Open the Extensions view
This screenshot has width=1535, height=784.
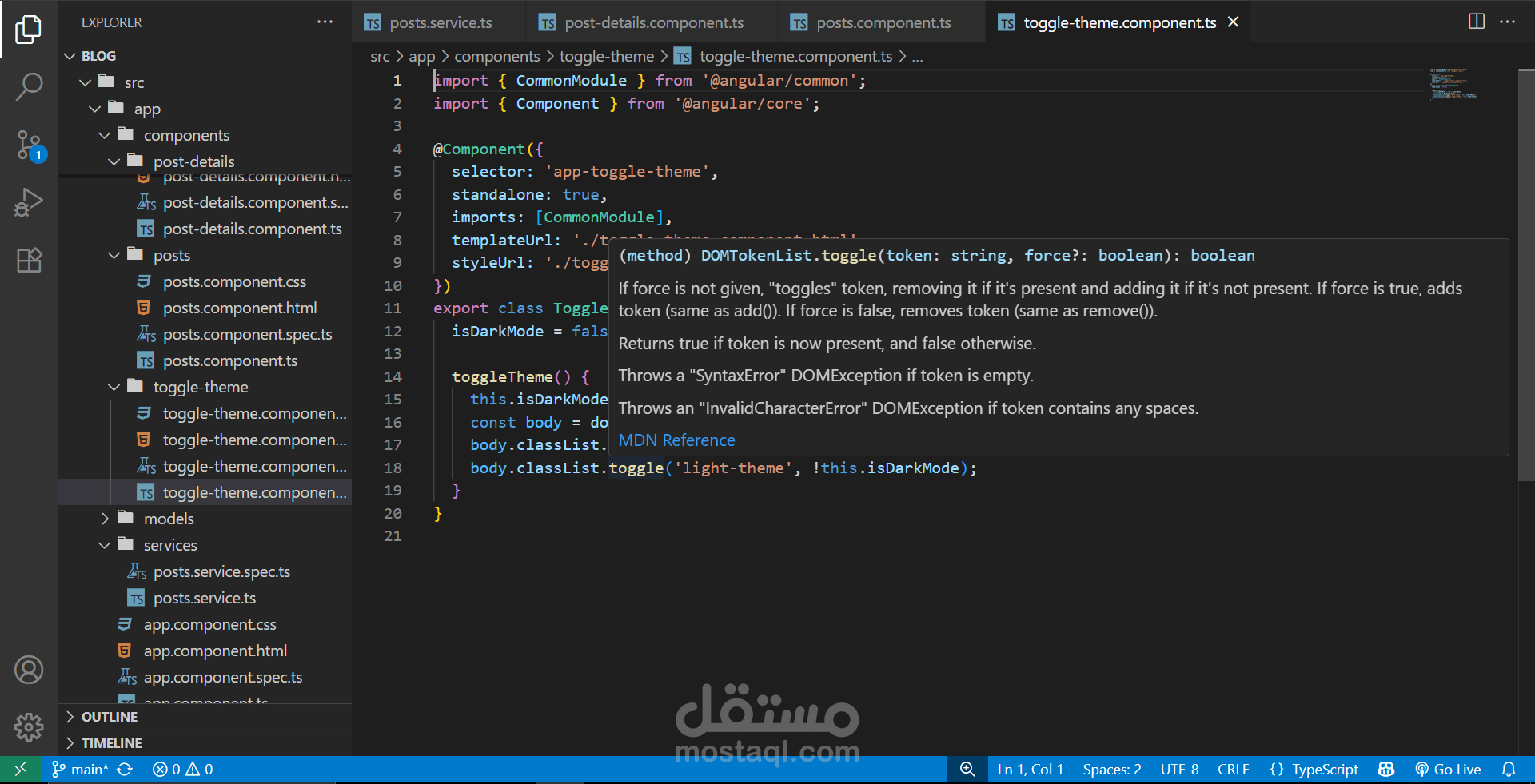pyautogui.click(x=29, y=260)
